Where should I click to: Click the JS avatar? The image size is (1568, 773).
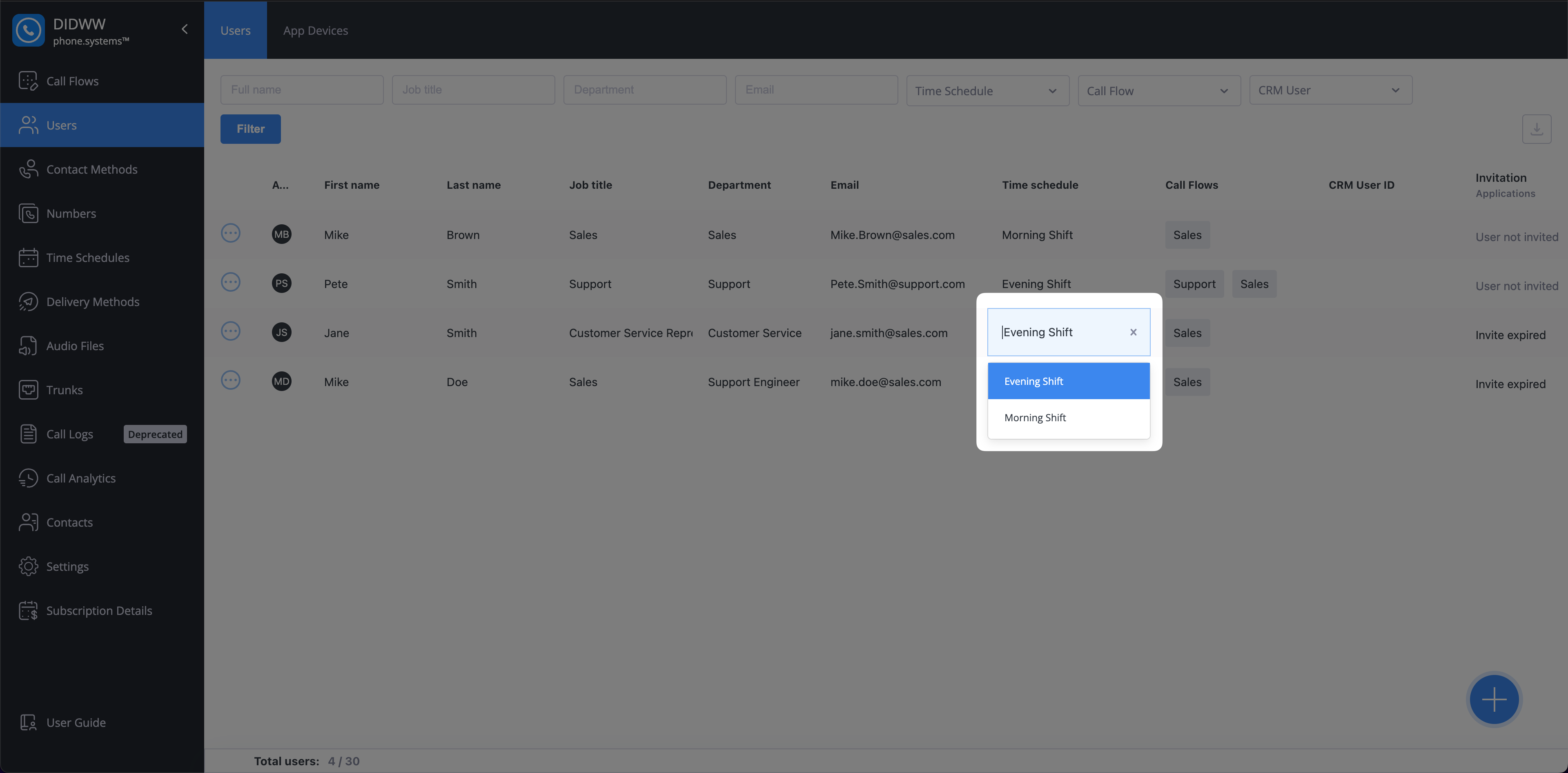[281, 333]
